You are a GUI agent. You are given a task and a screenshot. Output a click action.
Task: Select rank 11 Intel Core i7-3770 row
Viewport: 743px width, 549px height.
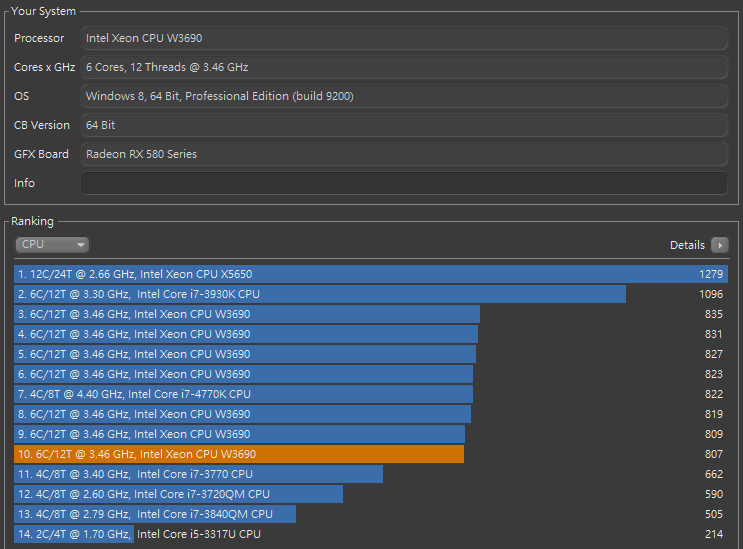pyautogui.click(x=371, y=474)
